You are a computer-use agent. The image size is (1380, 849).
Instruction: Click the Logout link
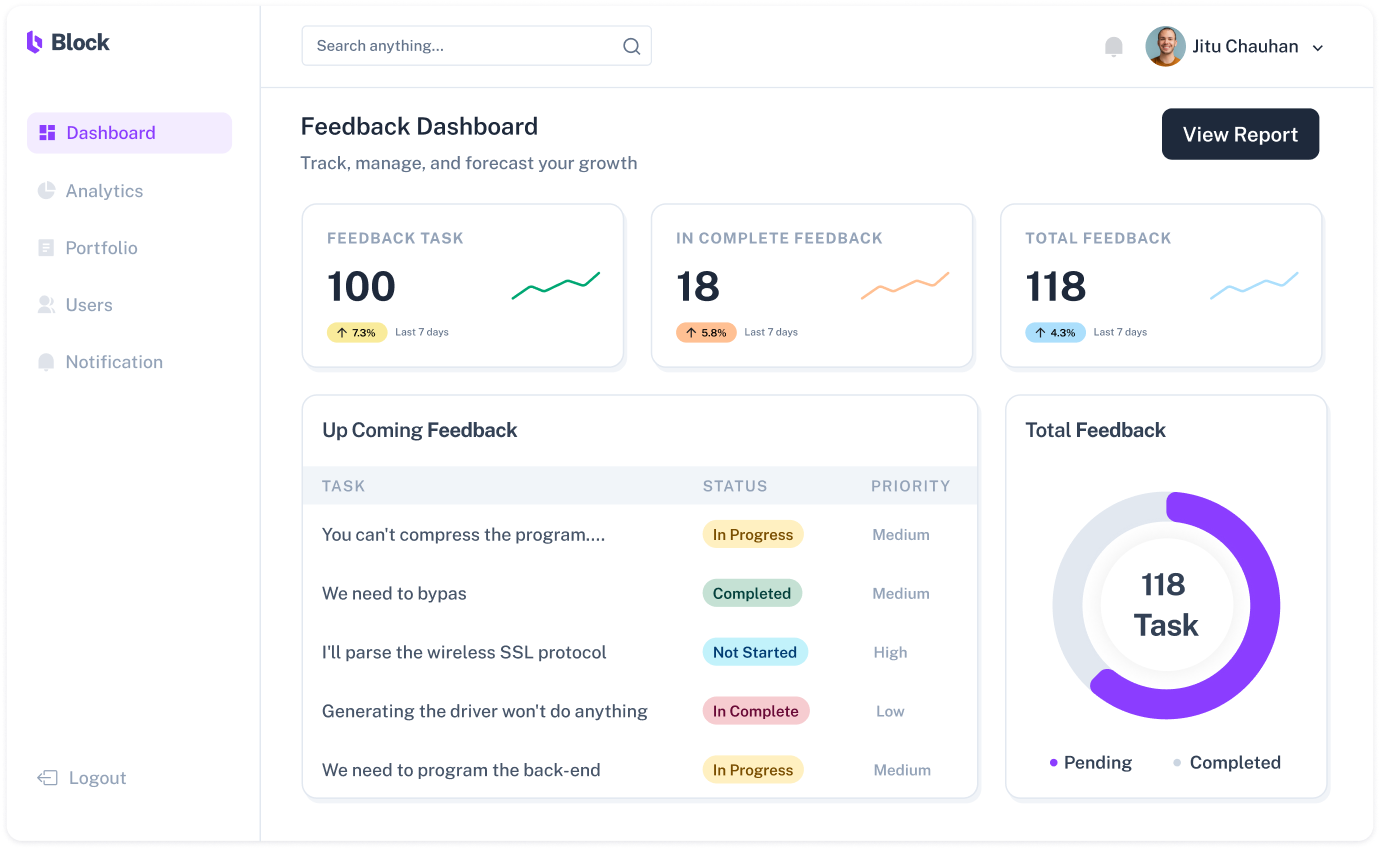pyautogui.click(x=97, y=778)
